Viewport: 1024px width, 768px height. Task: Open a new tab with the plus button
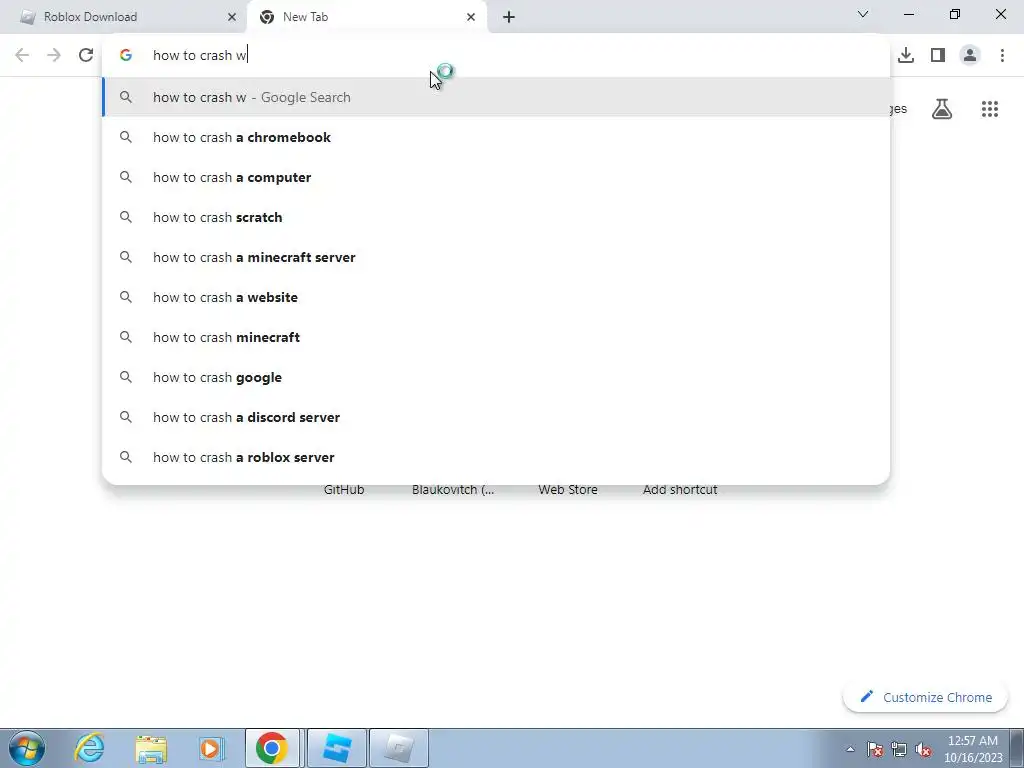[x=509, y=17]
